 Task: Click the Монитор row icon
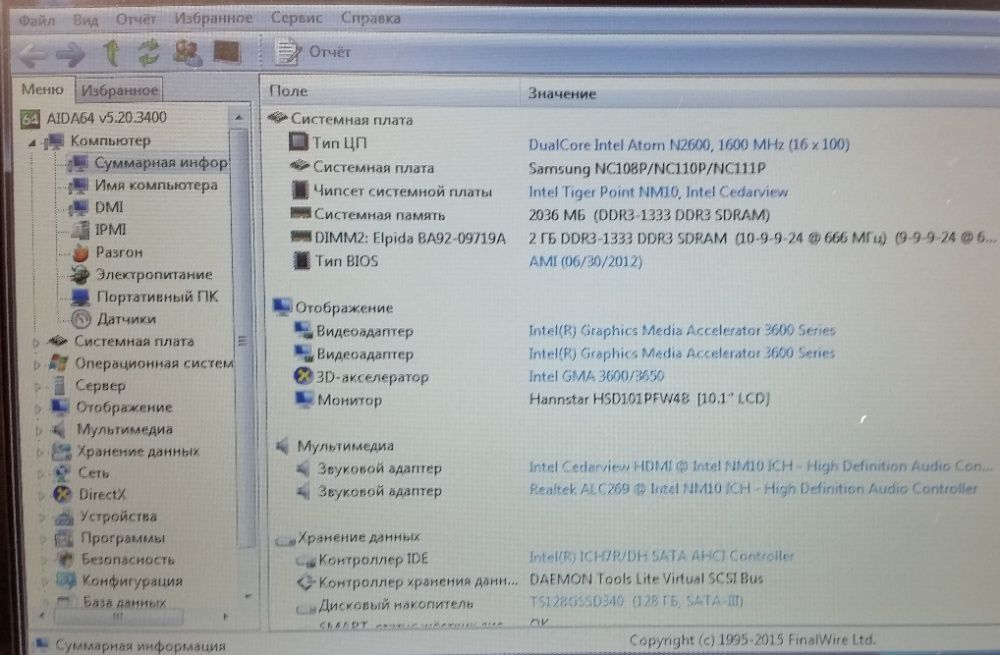click(x=304, y=399)
